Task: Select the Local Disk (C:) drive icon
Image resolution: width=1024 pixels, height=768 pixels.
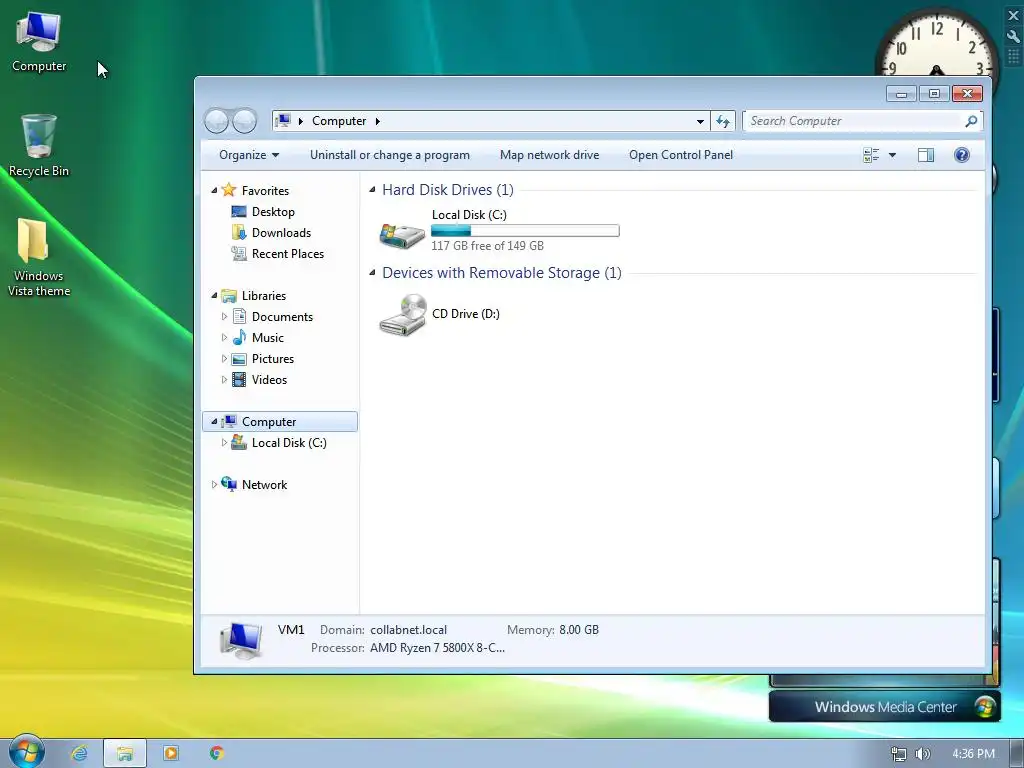Action: 402,234
